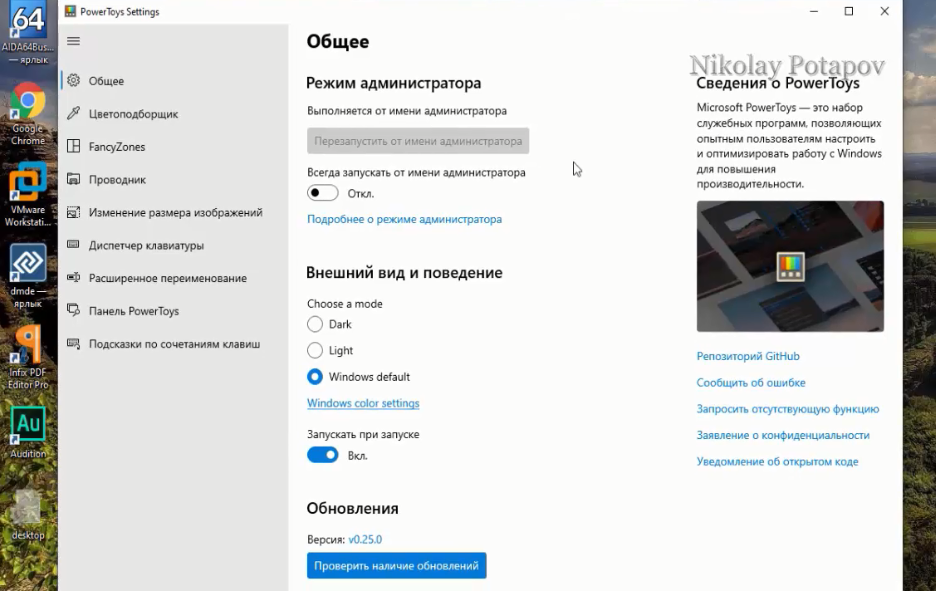Open Заявление о конфиденциальности link
The image size is (936, 591).
783,435
